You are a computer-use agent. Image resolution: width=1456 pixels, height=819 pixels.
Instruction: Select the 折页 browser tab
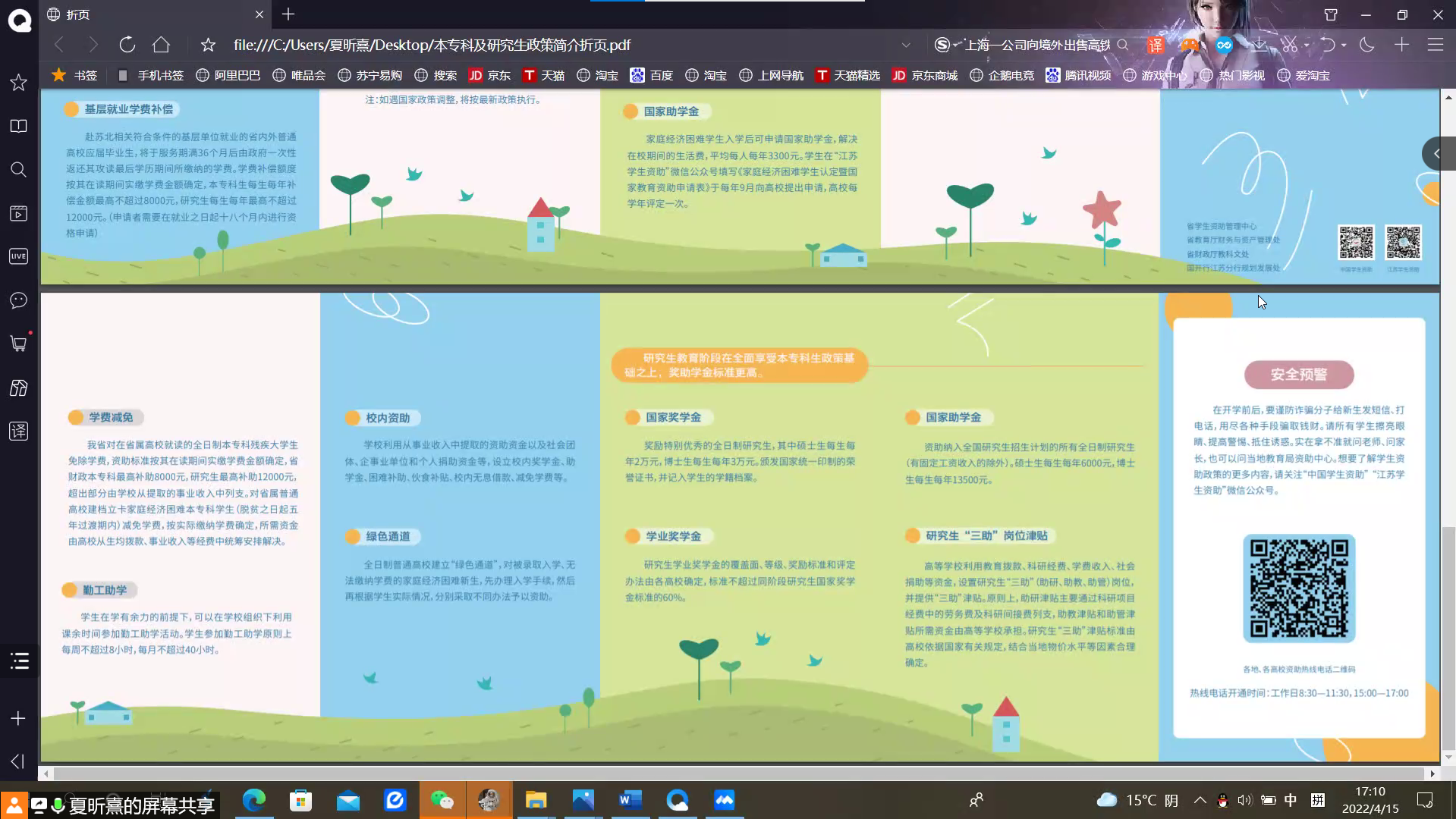coord(152,14)
